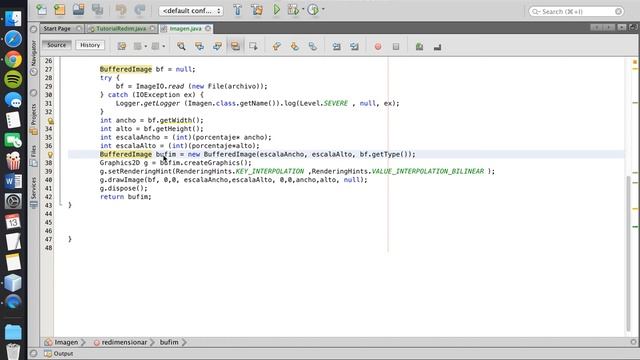Toggle Highlight Search in editor toolbar
640x360 pixels.
point(235,46)
